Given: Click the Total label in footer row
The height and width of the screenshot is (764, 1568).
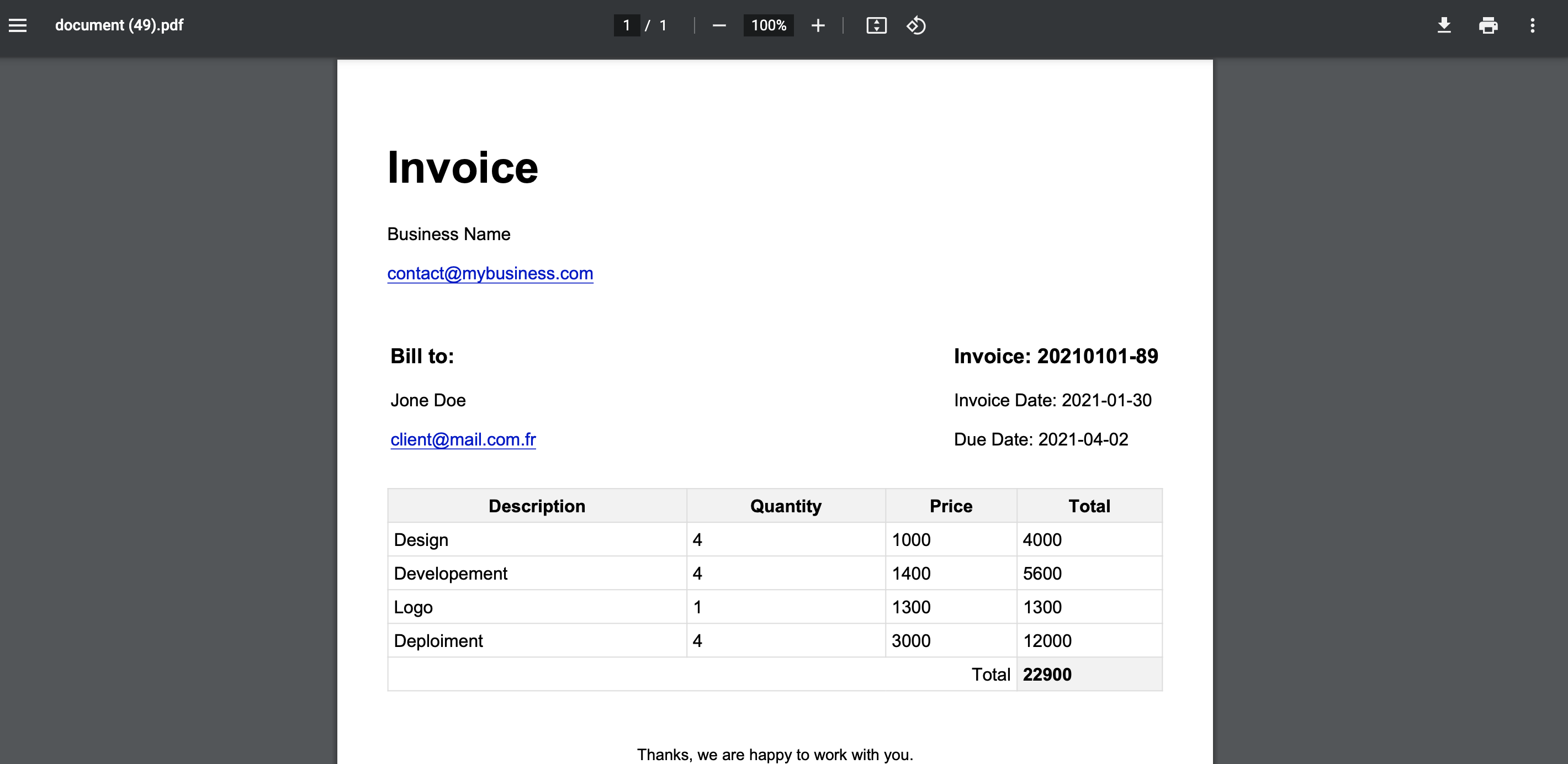Looking at the screenshot, I should (991, 674).
